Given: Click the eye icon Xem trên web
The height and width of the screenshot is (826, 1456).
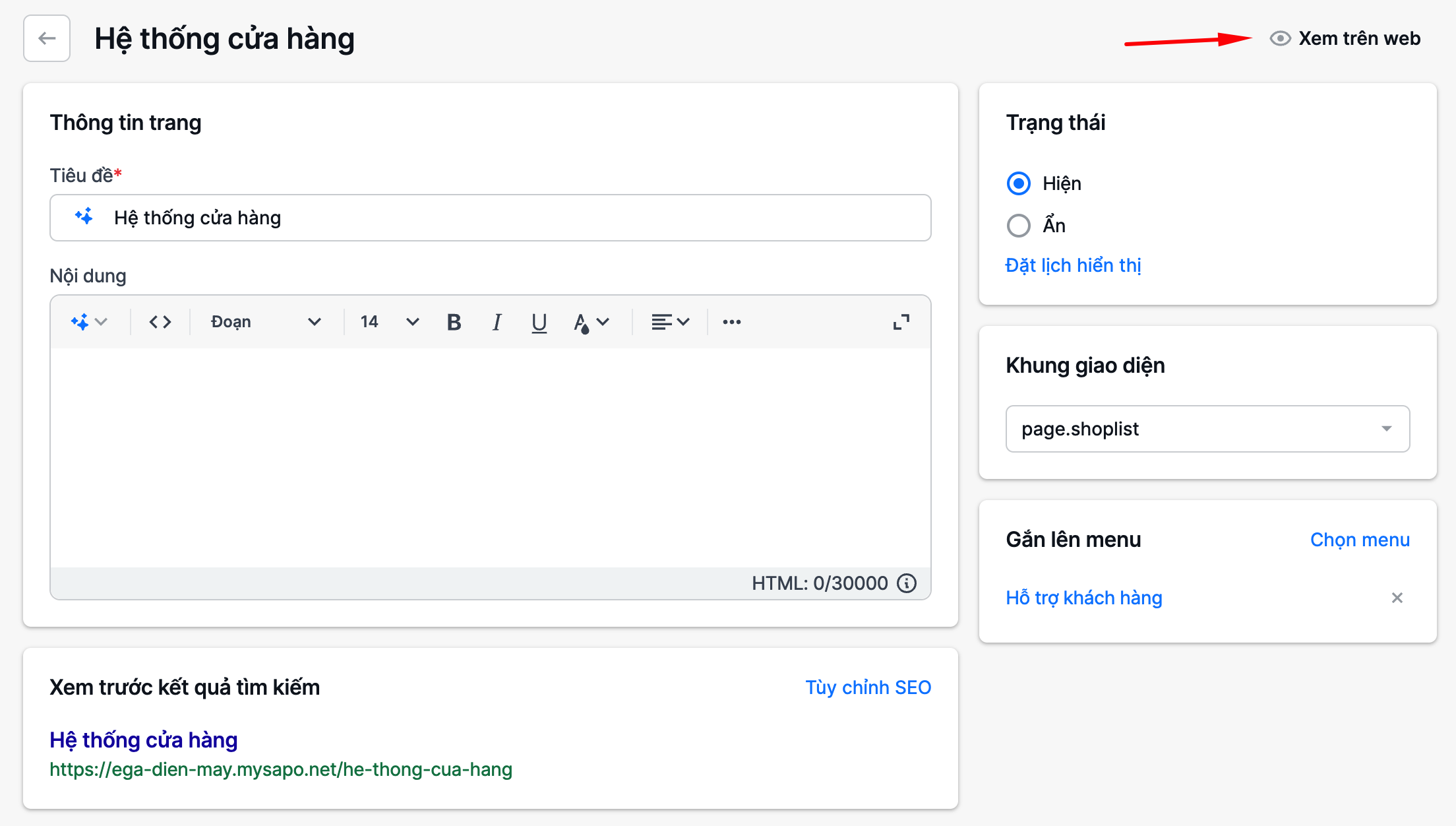Looking at the screenshot, I should [1280, 38].
